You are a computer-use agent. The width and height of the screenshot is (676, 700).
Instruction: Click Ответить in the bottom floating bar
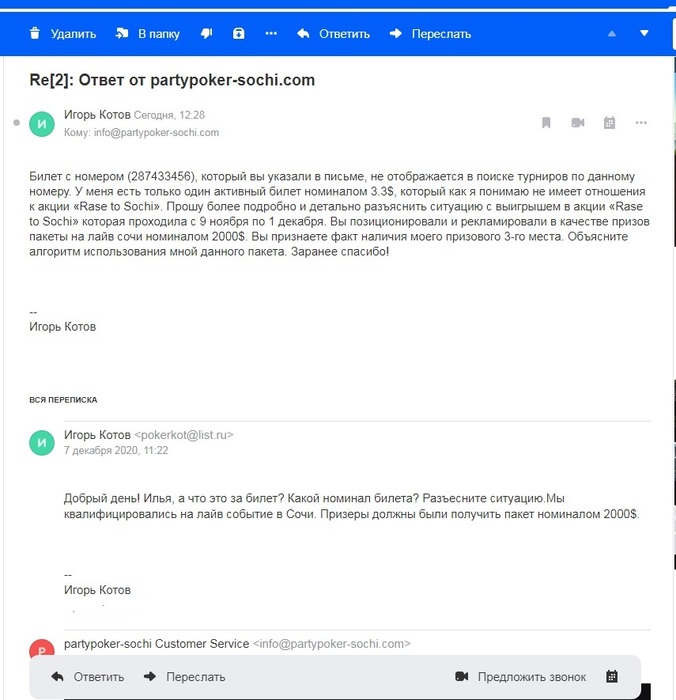[88, 677]
